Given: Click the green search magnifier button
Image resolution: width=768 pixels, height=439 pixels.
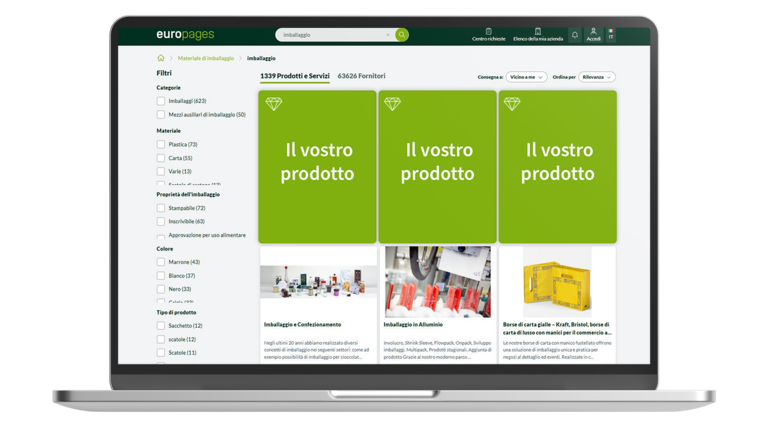Looking at the screenshot, I should click(x=402, y=35).
